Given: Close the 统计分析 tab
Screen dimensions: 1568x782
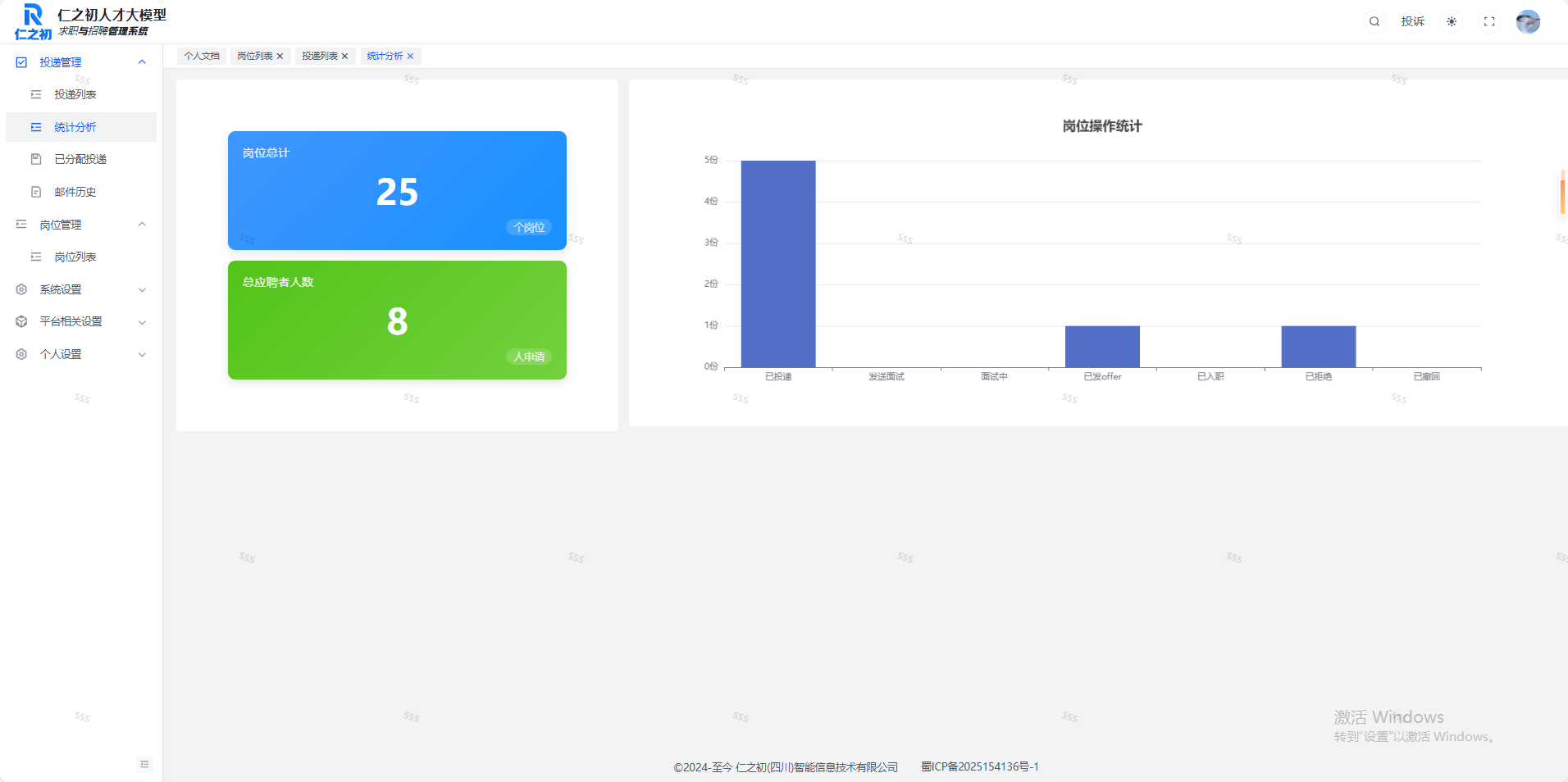Looking at the screenshot, I should click(x=410, y=56).
